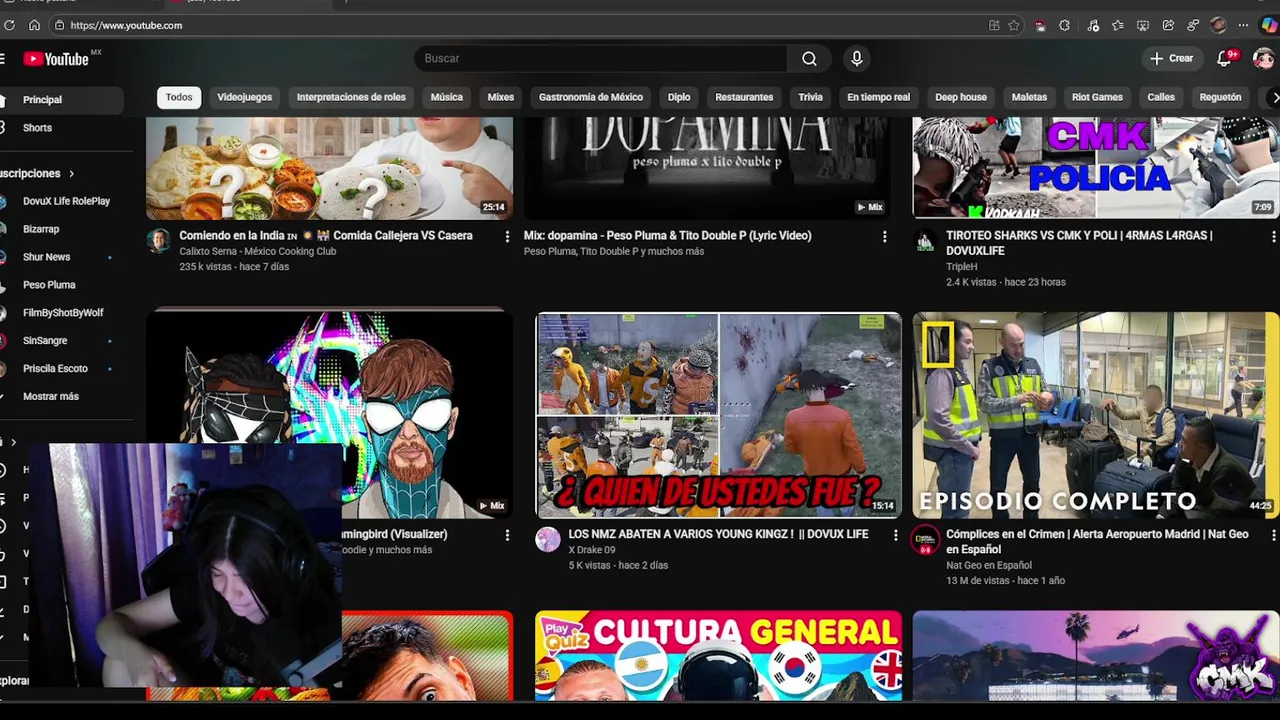Select the Maletas chip
Viewport: 1280px width, 720px height.
[1029, 97]
